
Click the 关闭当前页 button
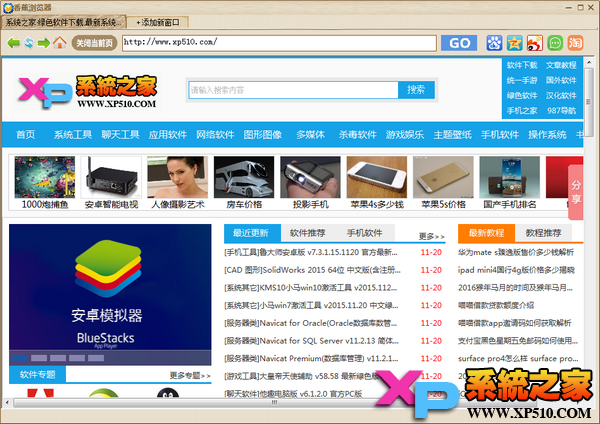point(94,43)
